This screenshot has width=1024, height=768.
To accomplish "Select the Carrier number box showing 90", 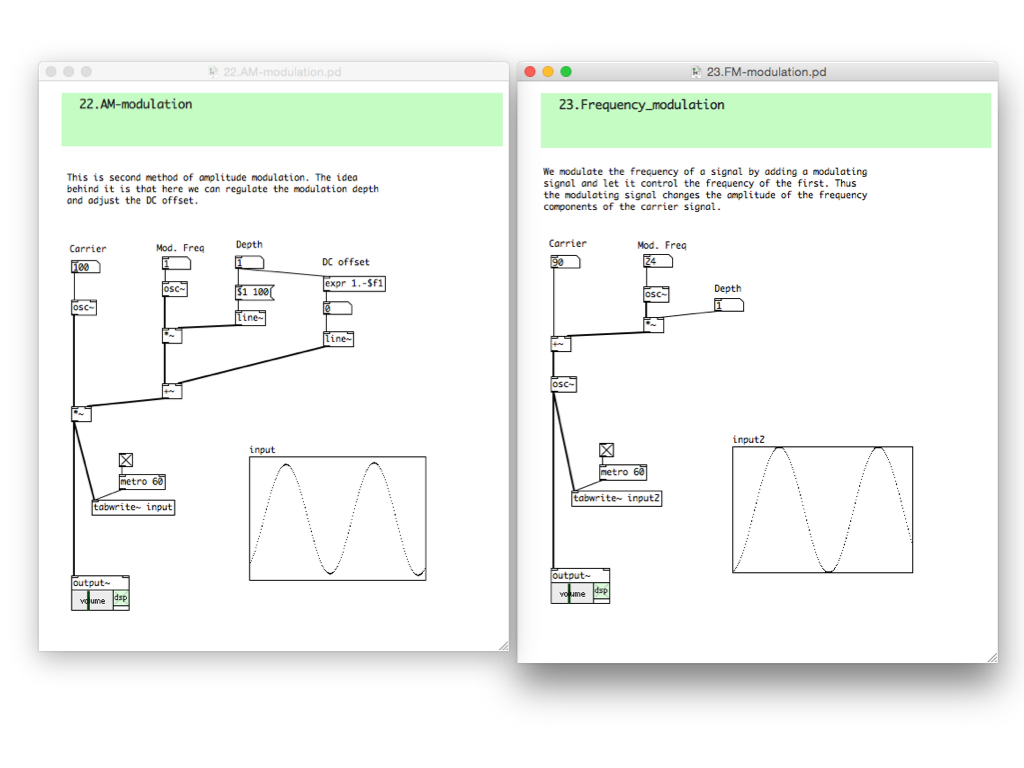I will (x=564, y=262).
